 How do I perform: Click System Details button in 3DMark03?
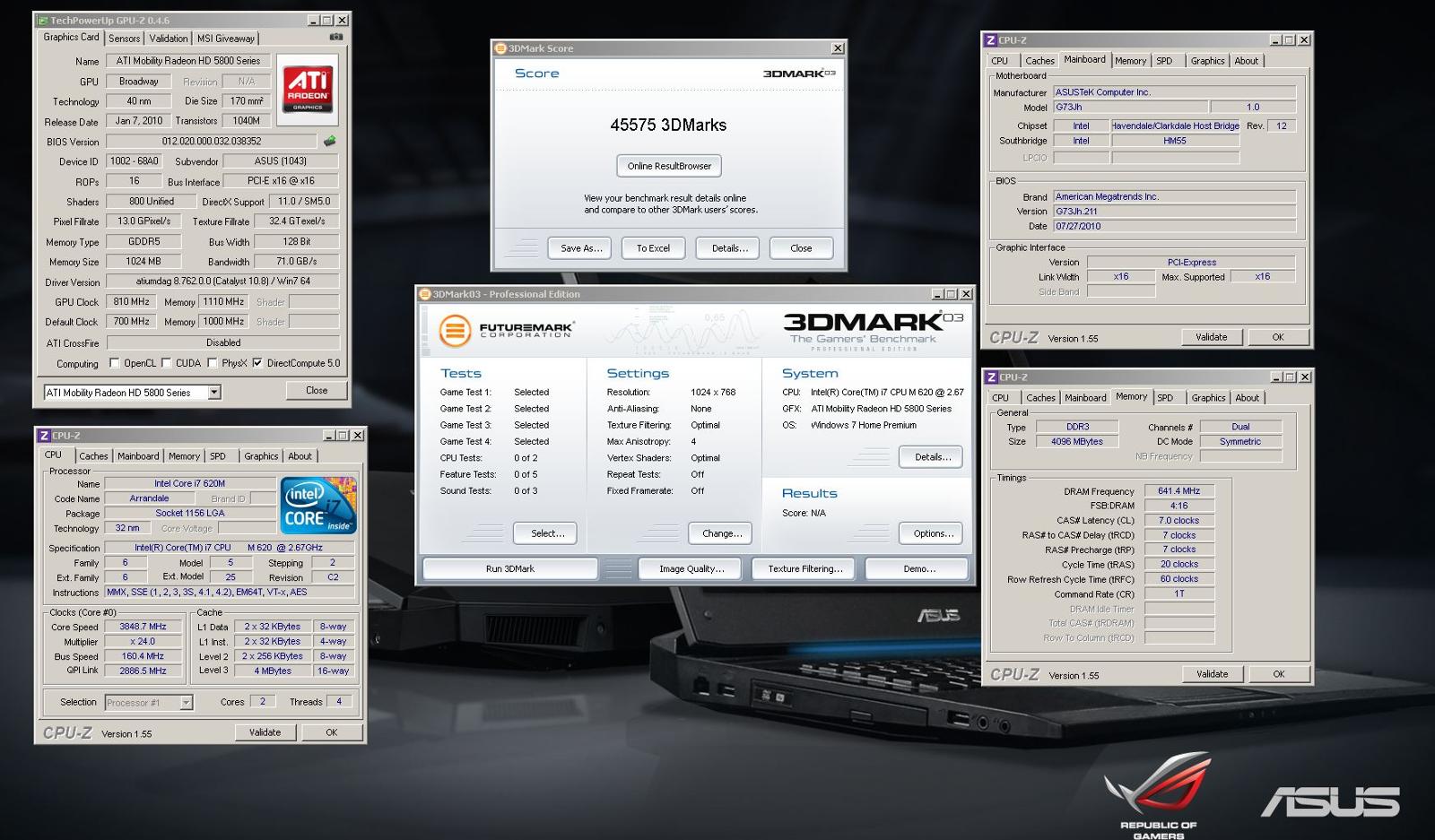pos(932,457)
